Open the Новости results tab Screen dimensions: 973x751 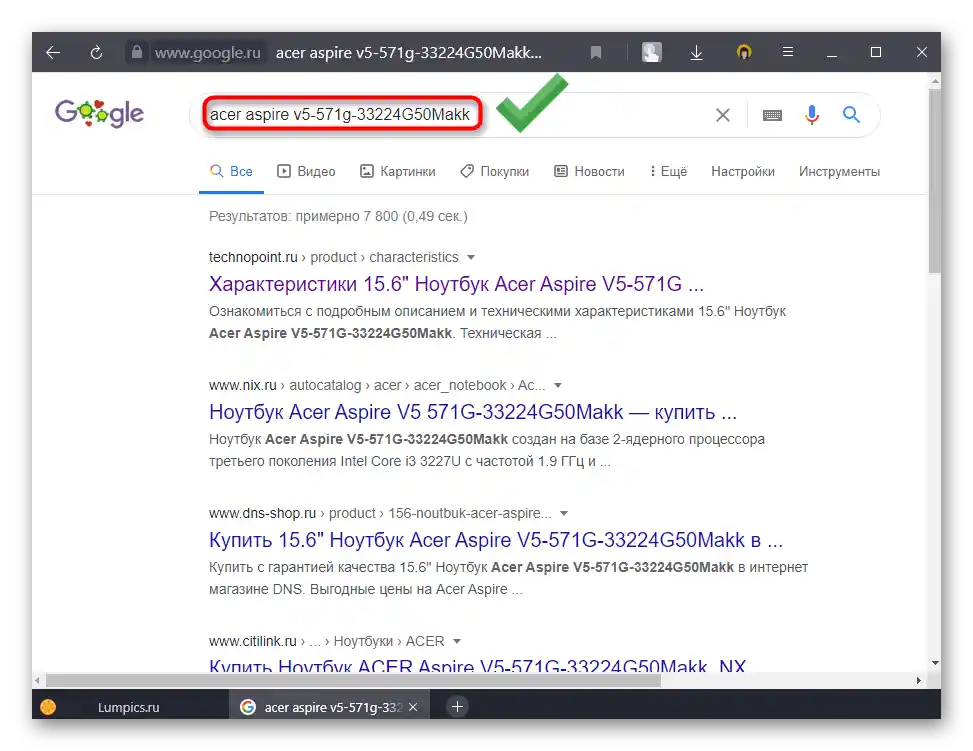click(590, 171)
